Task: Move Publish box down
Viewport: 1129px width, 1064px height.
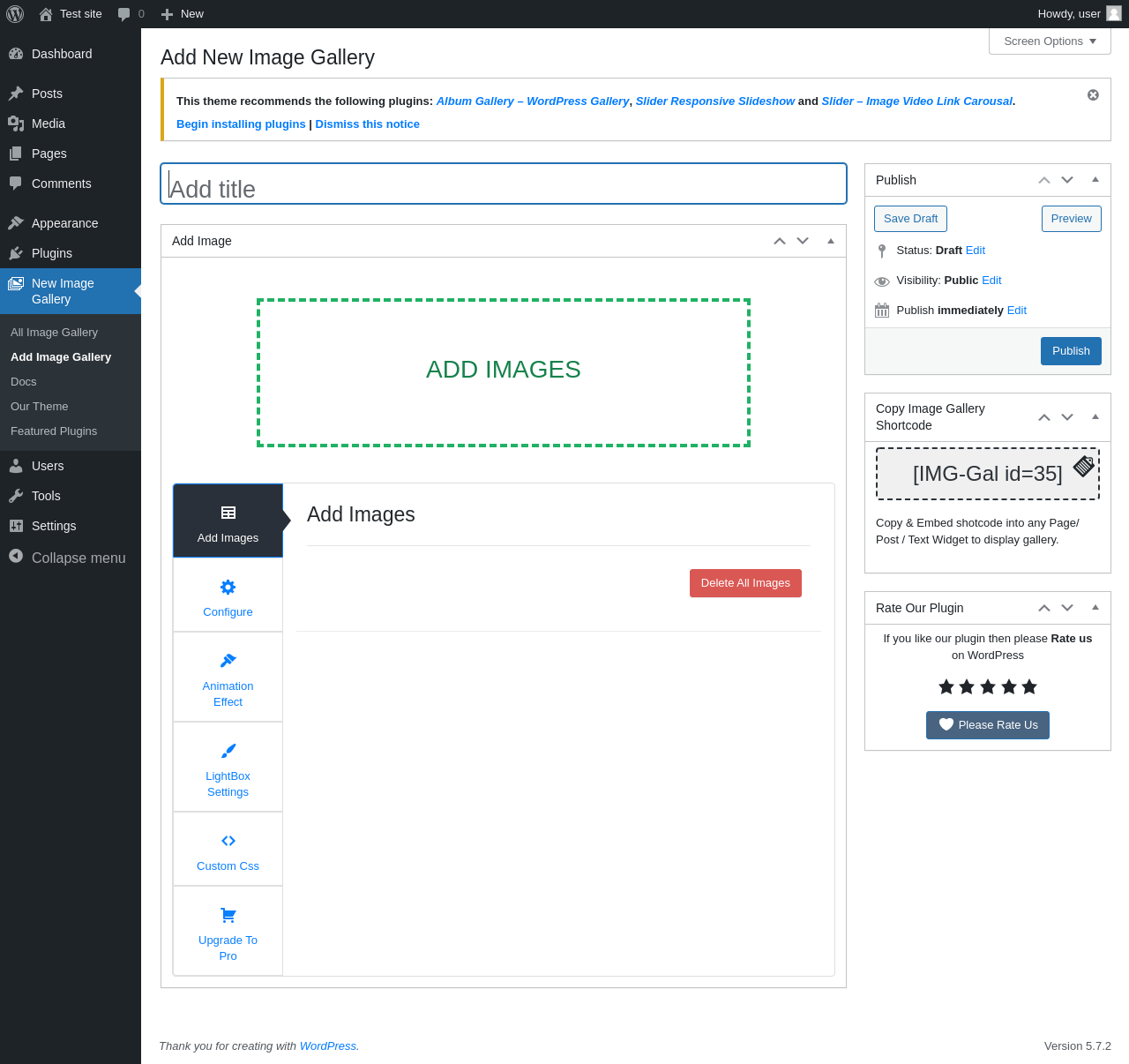Action: pos(1067,180)
